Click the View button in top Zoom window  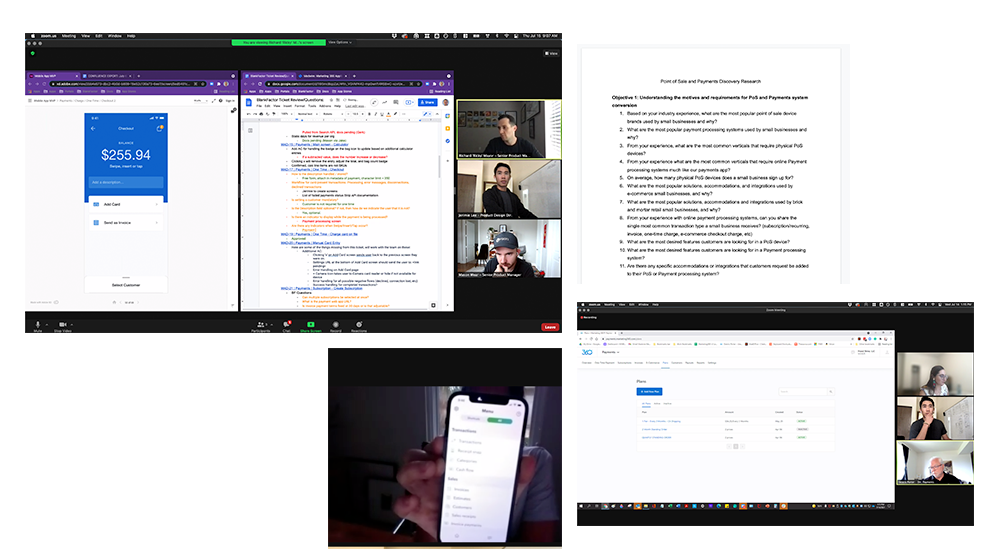552,54
